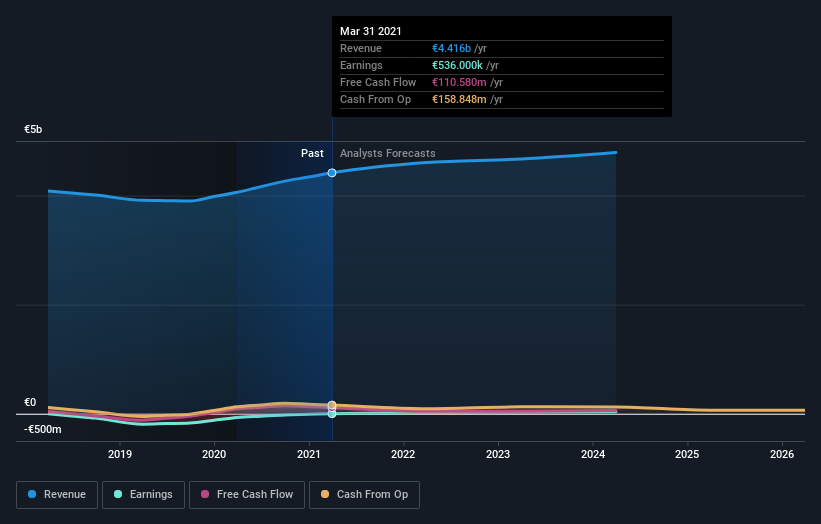Click the Earnings row label in tooltip
Screen dimensions: 821x524
point(361,65)
